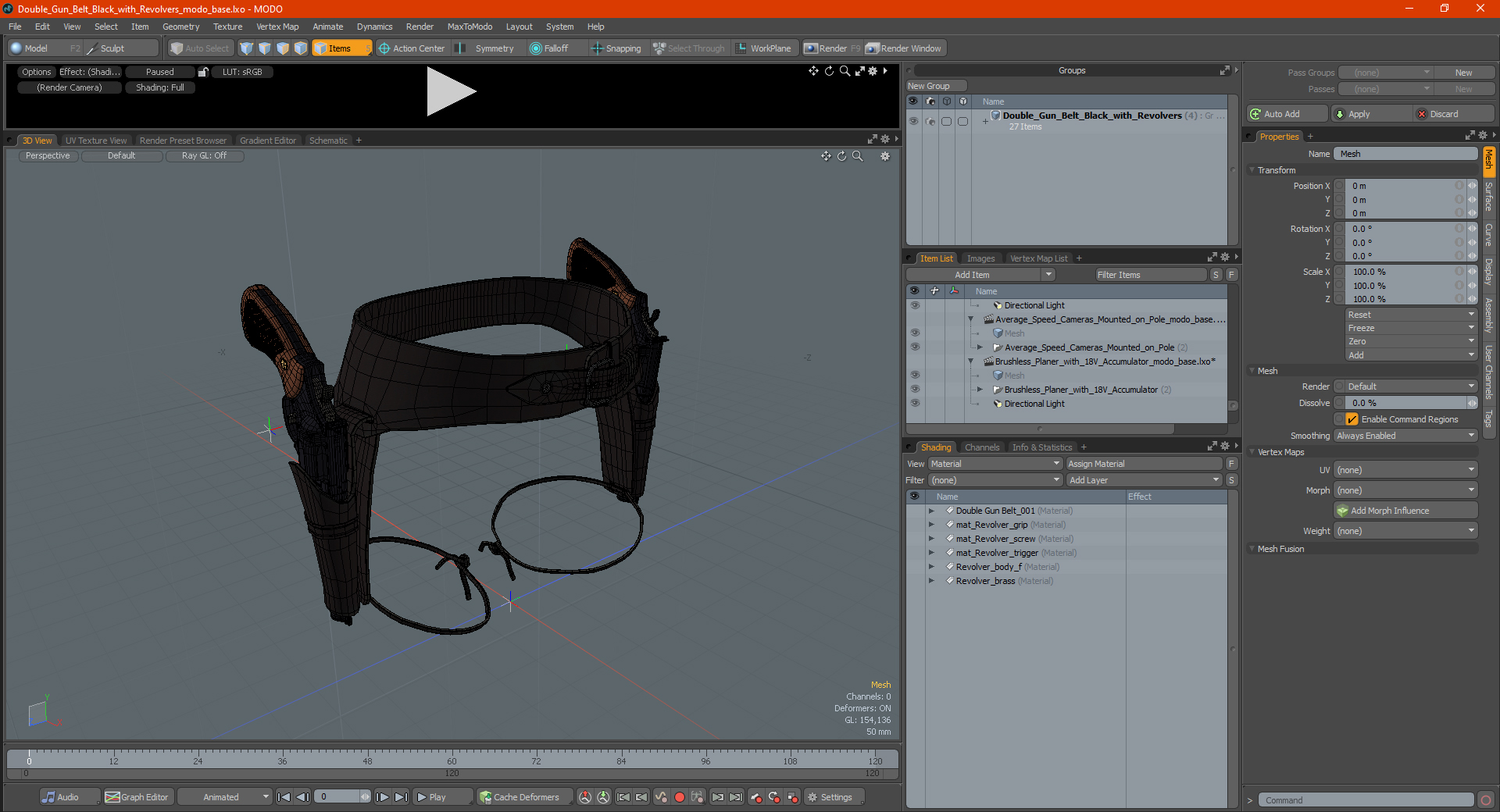The image size is (1500, 812).
Task: Click the preview lock icon
Action: (203, 72)
